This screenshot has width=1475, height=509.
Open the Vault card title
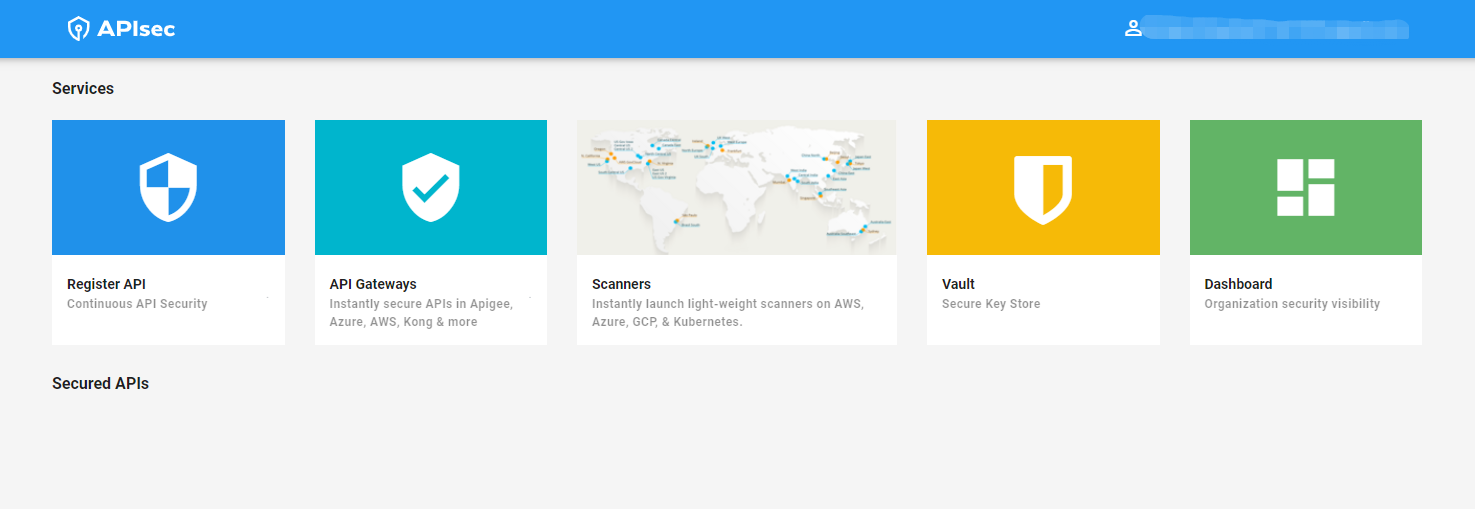958,284
